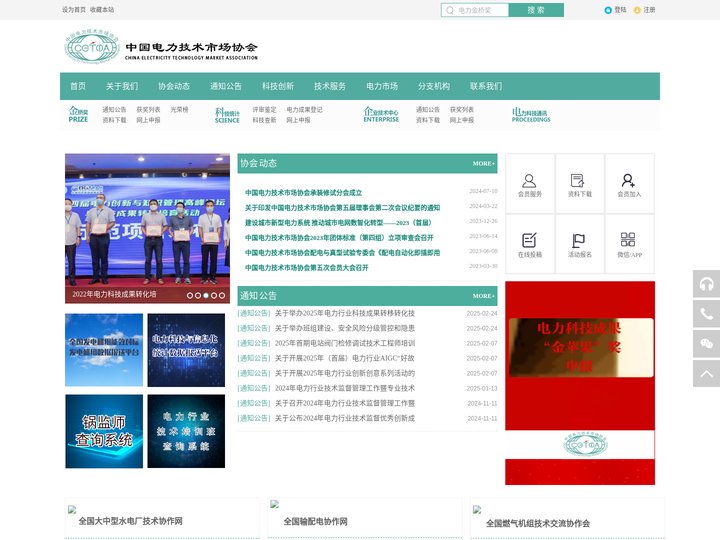Image resolution: width=720 pixels, height=540 pixels.
Task: Open the 资料下载 document download icon
Action: [x=577, y=180]
